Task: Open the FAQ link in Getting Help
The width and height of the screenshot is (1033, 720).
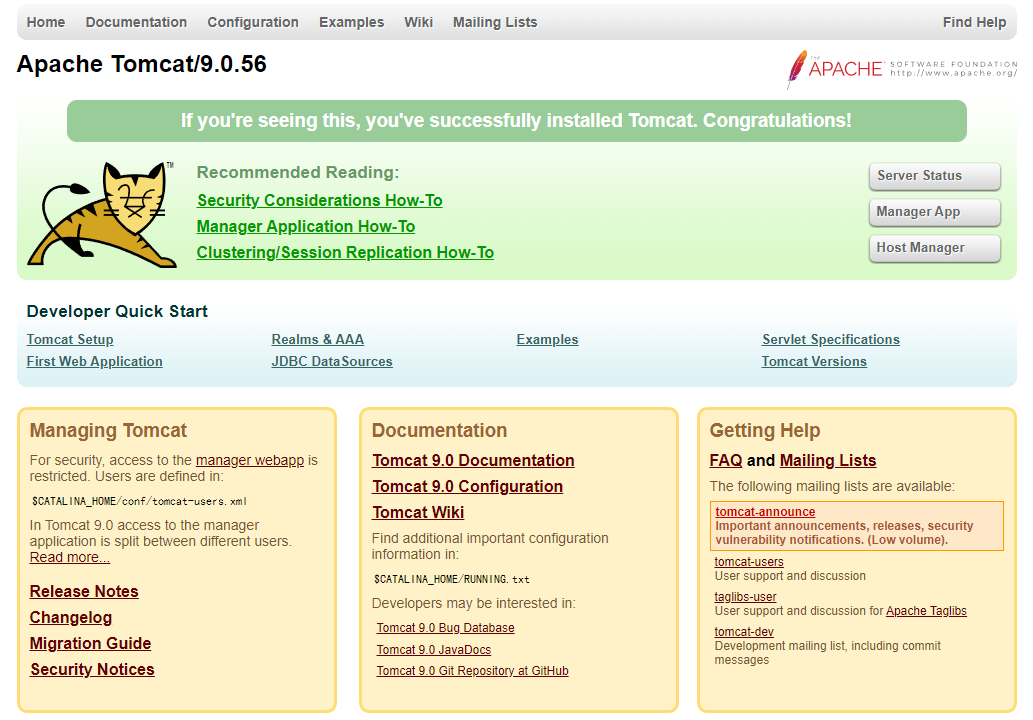Action: (x=726, y=460)
